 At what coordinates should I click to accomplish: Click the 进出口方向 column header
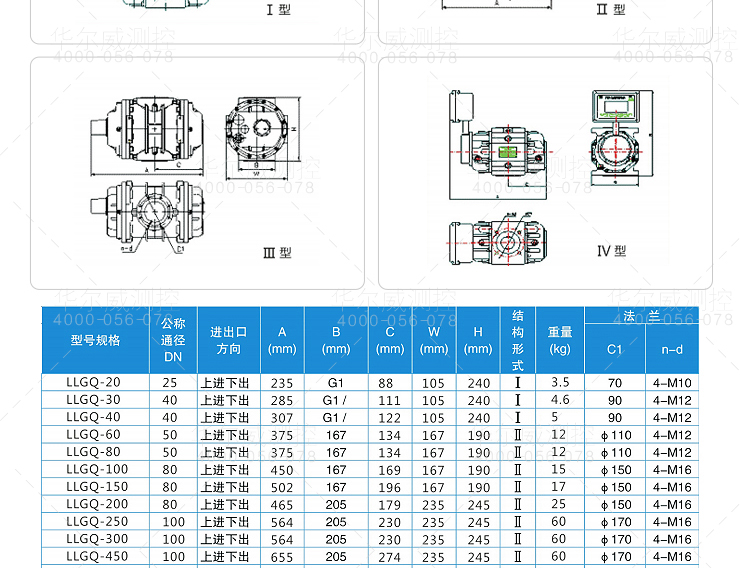pyautogui.click(x=229, y=340)
